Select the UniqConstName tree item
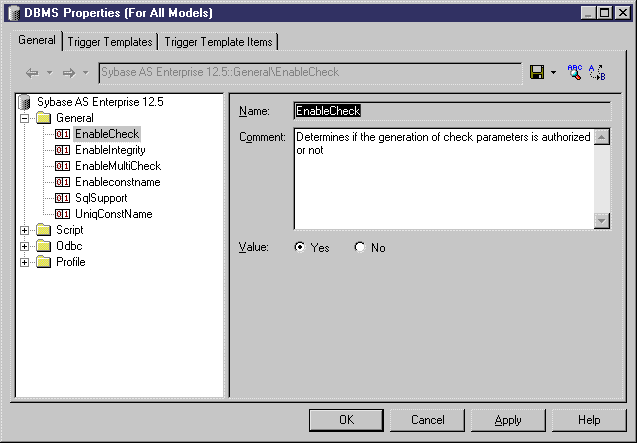Viewport: 637px width, 443px height. [x=114, y=214]
